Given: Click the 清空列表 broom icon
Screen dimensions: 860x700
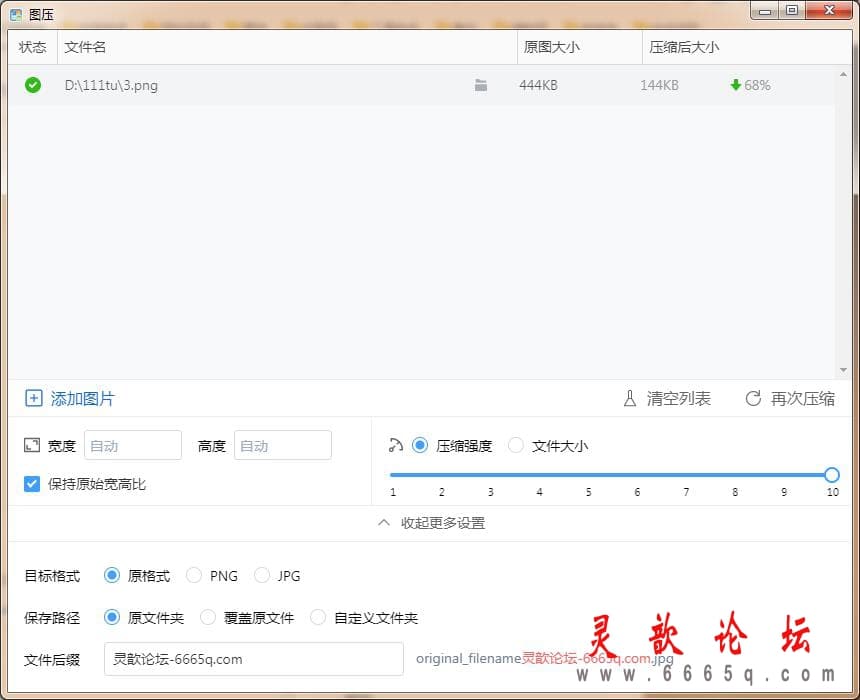Looking at the screenshot, I should coord(630,398).
